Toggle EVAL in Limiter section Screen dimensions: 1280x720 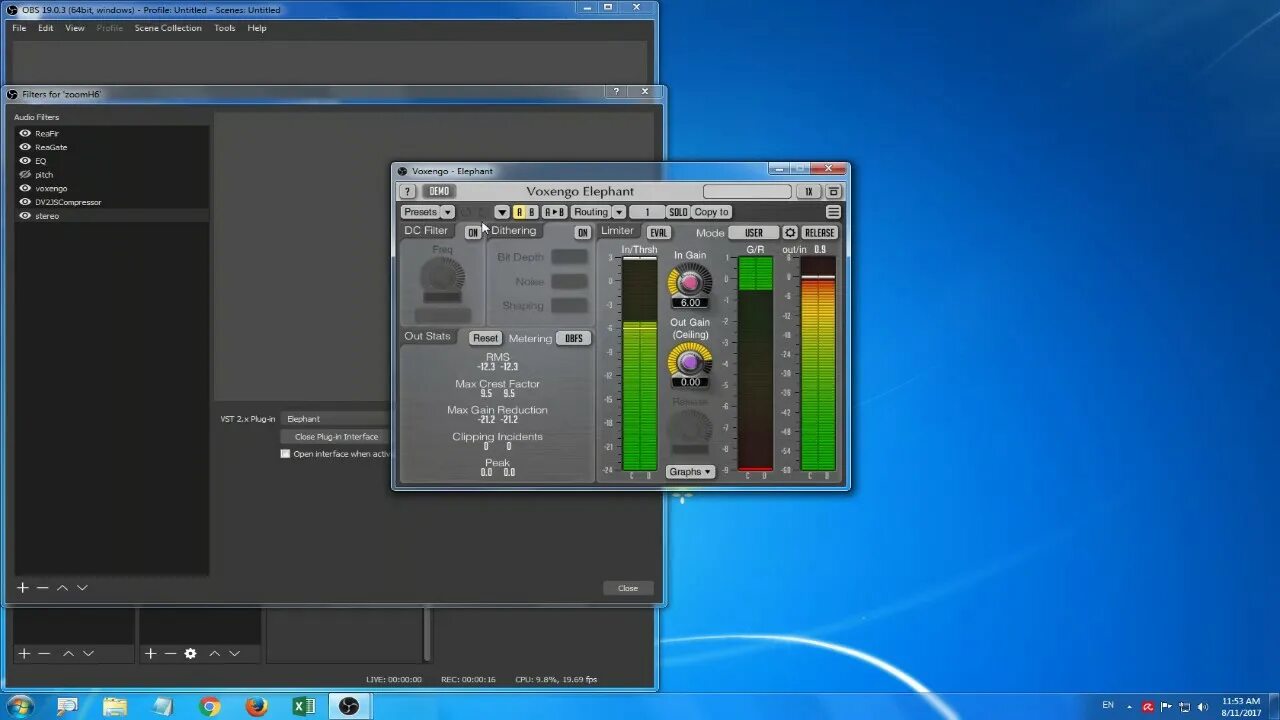tap(658, 232)
